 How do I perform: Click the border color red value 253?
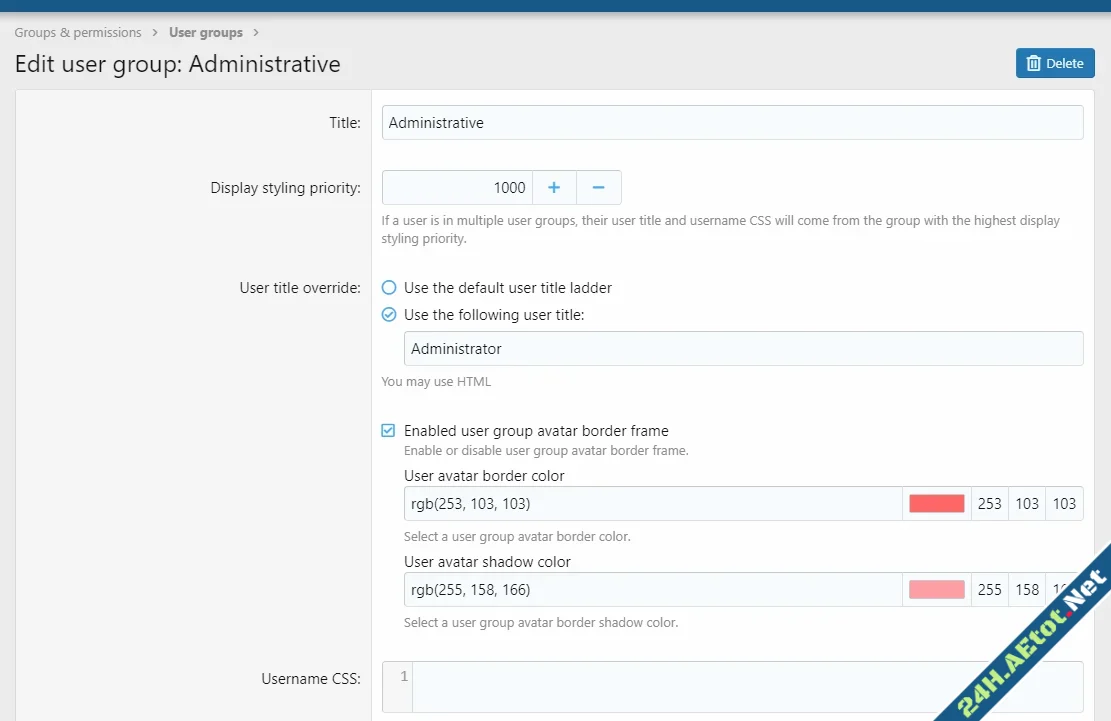coord(989,504)
